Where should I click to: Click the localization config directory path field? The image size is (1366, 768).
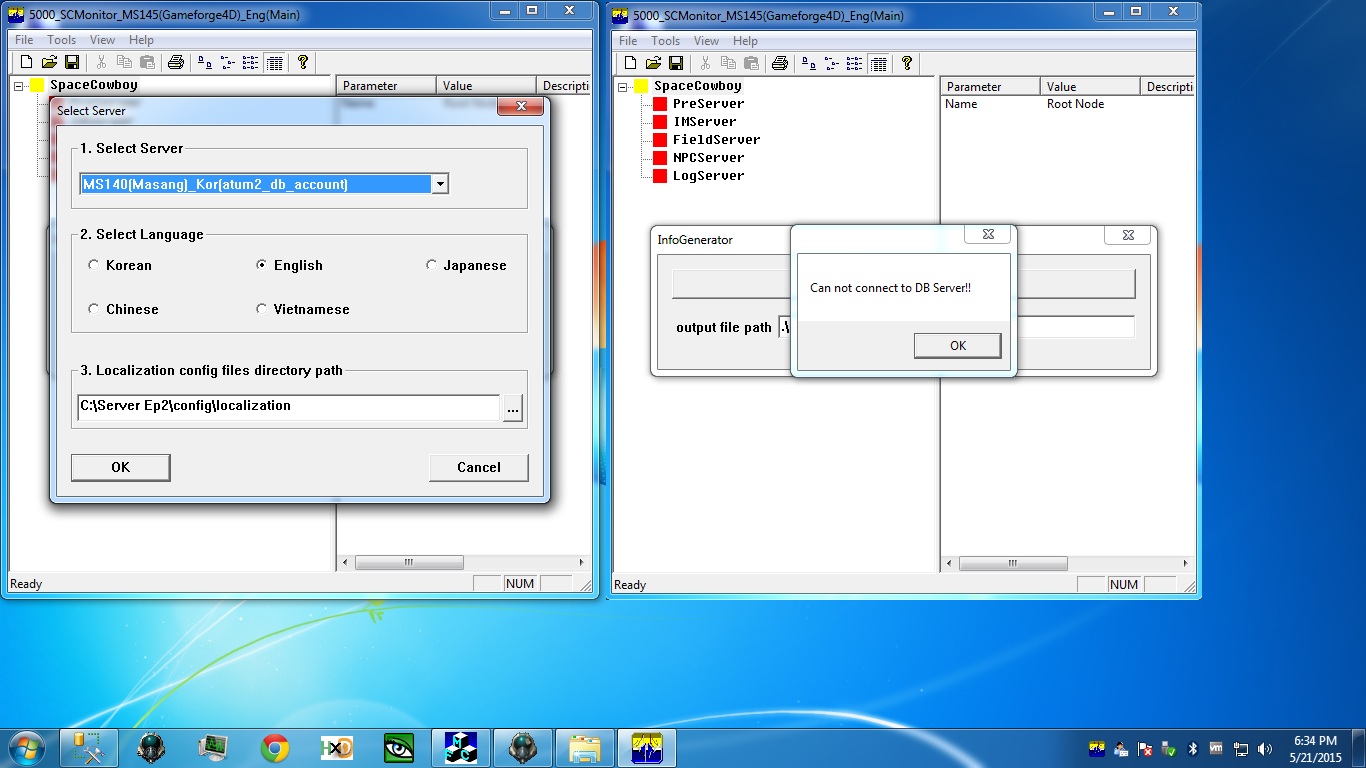click(288, 407)
